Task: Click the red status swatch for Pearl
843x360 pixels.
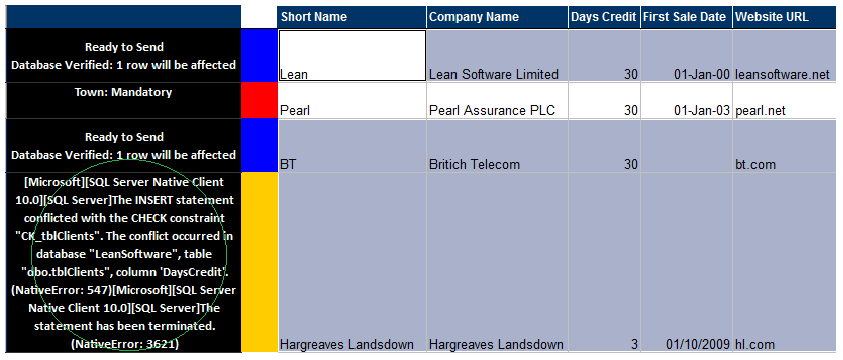Action: pyautogui.click(x=260, y=101)
